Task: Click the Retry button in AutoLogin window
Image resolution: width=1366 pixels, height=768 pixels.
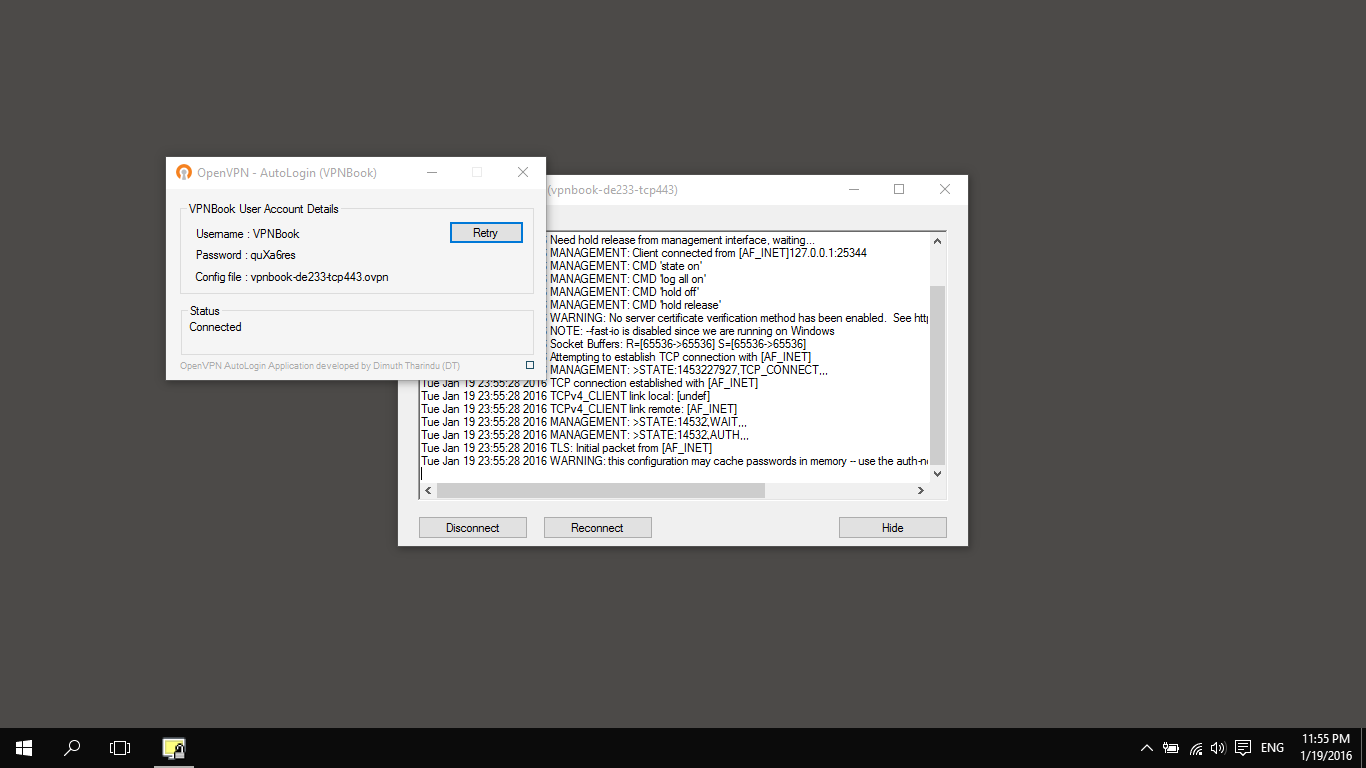Action: [486, 233]
